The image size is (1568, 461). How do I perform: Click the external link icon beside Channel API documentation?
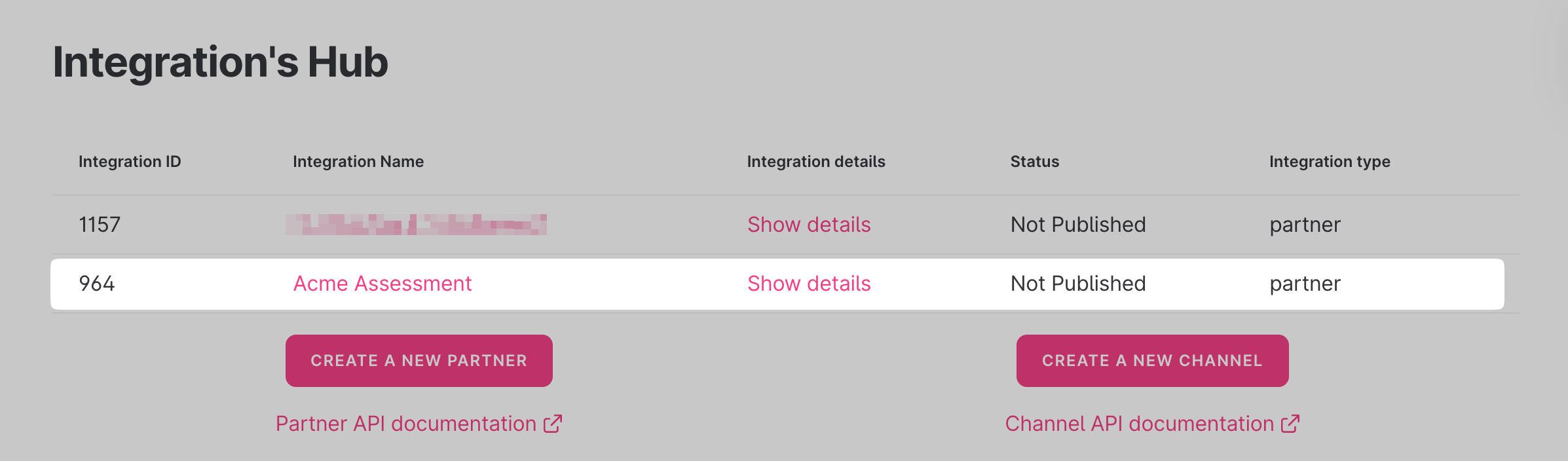tap(1290, 424)
